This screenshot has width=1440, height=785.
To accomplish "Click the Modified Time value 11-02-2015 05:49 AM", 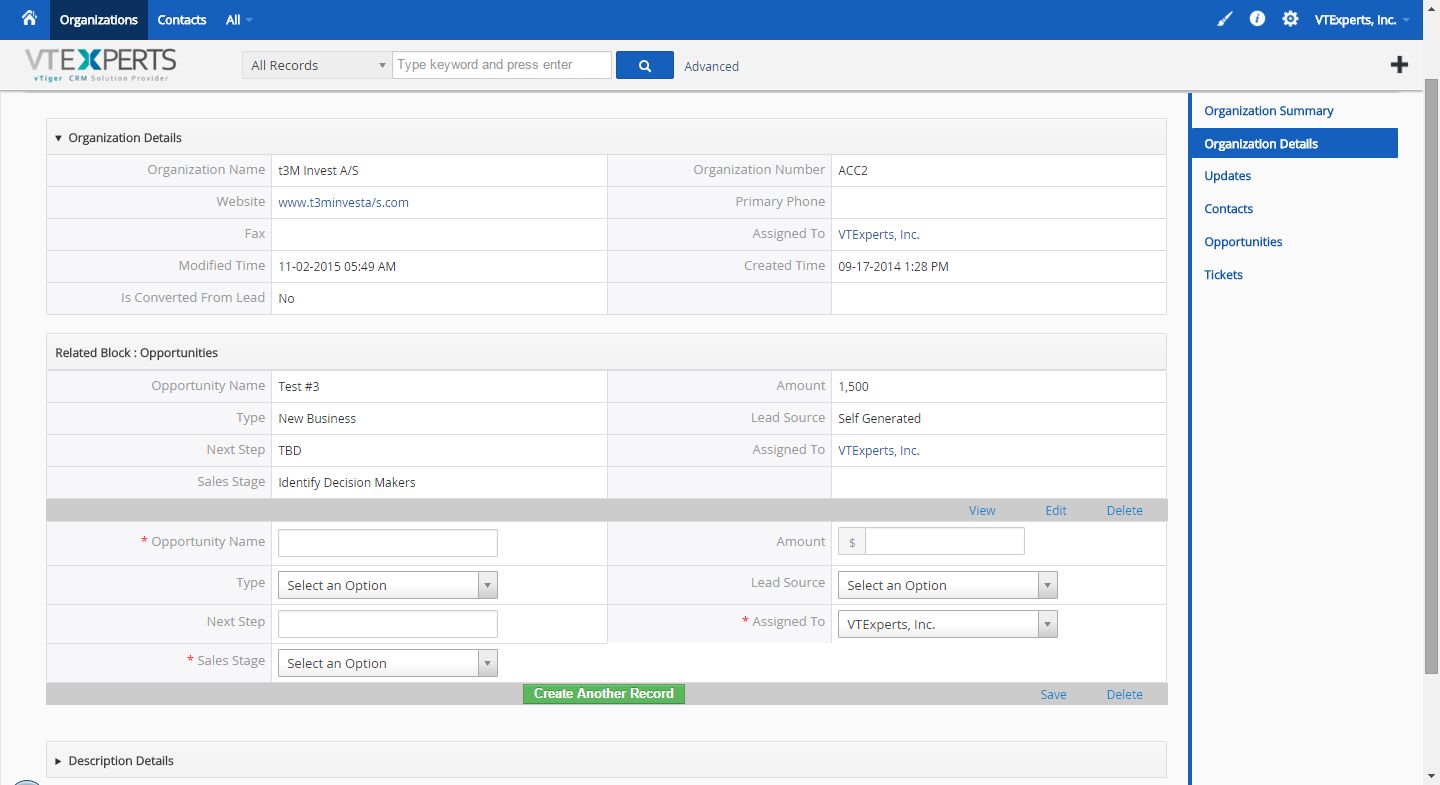I will [337, 266].
